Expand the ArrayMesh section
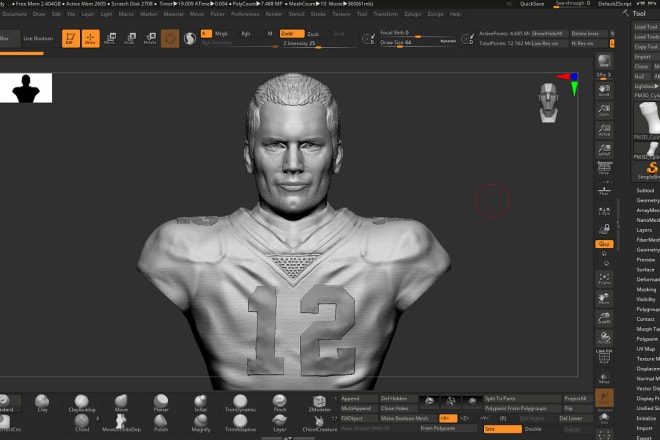The width and height of the screenshot is (660, 440). [647, 210]
